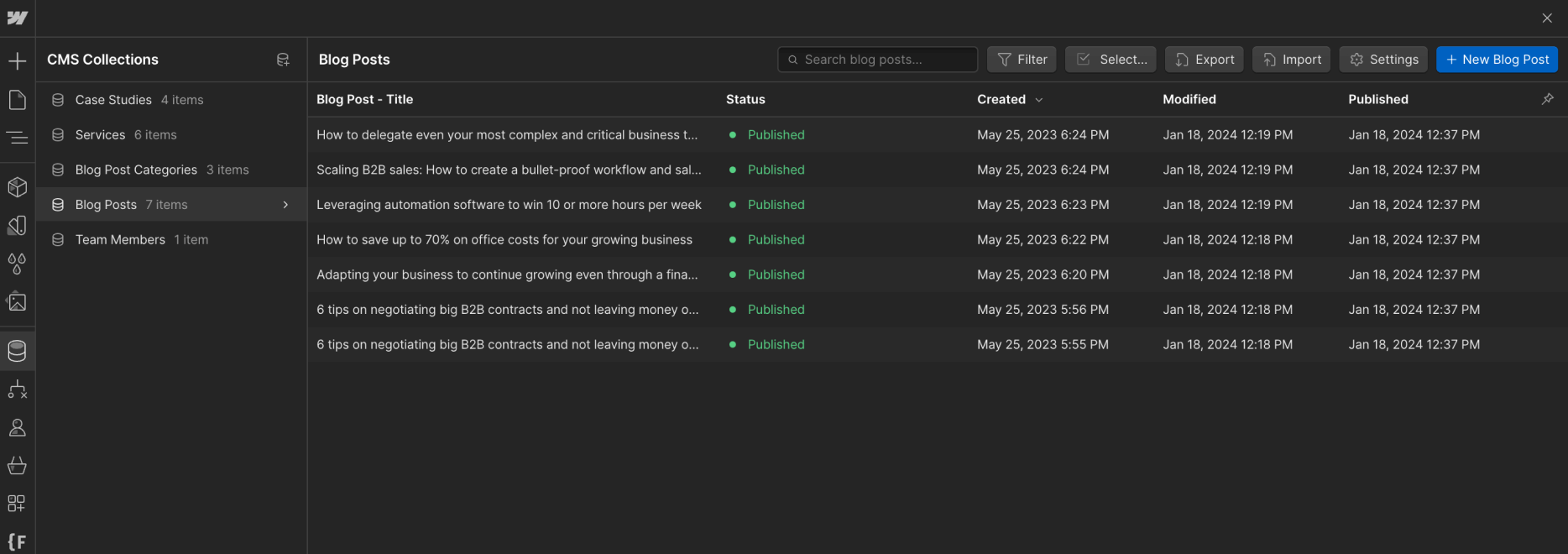Open post 'Adapting your business to continue growing'
This screenshot has width=1568, height=554.
(937, 274)
